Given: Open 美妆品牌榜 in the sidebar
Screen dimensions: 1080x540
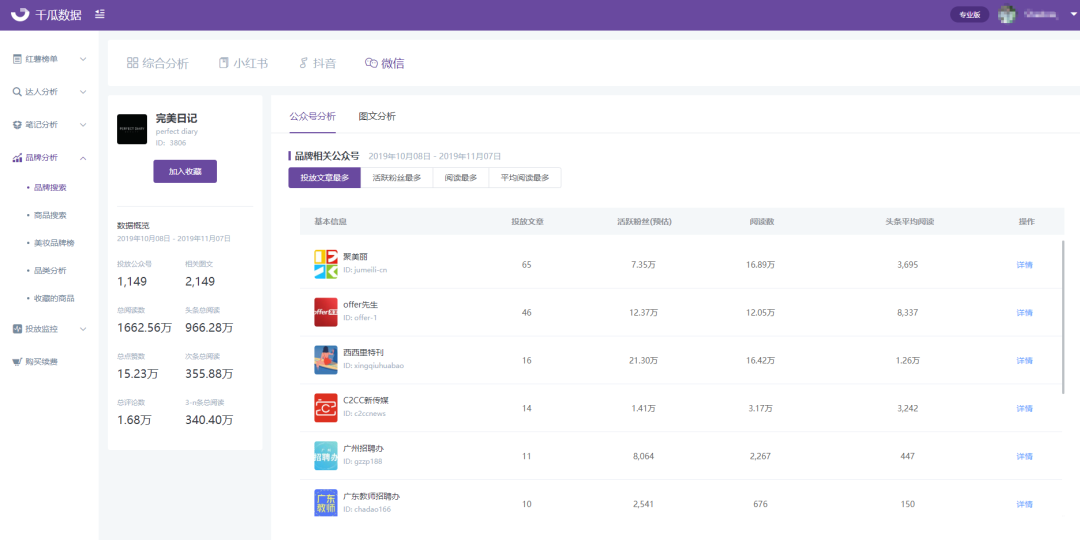Looking at the screenshot, I should pos(54,242).
